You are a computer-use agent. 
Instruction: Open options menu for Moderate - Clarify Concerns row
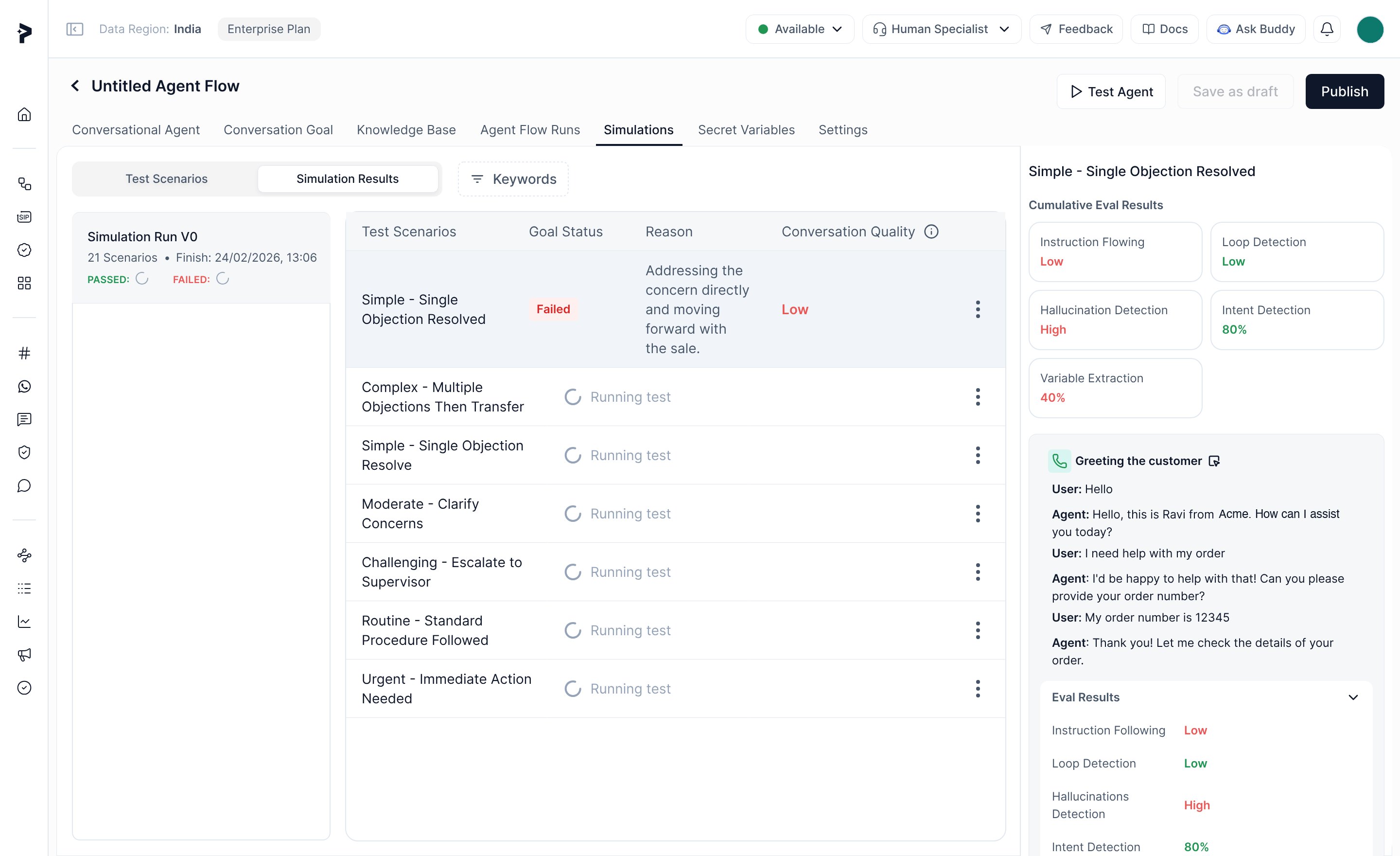(x=977, y=513)
